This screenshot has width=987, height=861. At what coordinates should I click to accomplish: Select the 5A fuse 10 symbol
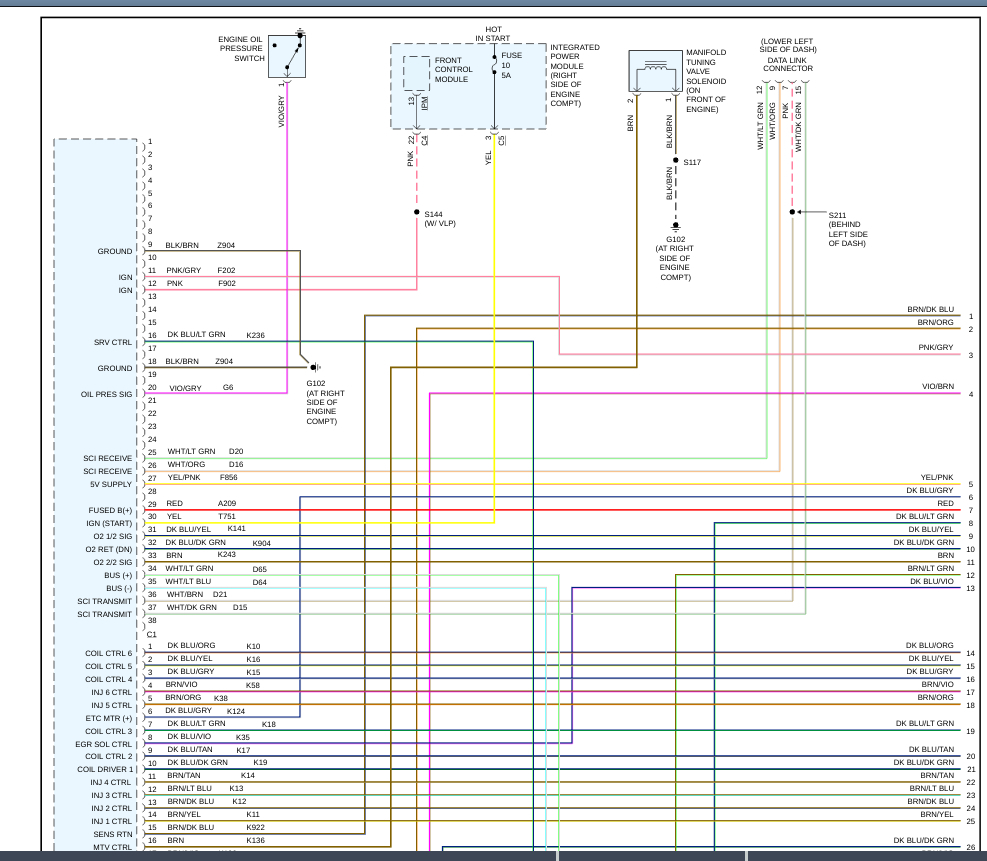(x=493, y=68)
